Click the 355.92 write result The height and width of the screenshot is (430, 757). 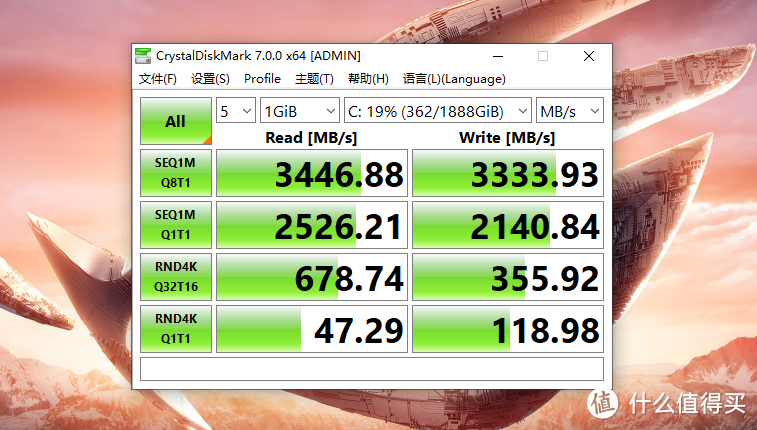click(508, 277)
